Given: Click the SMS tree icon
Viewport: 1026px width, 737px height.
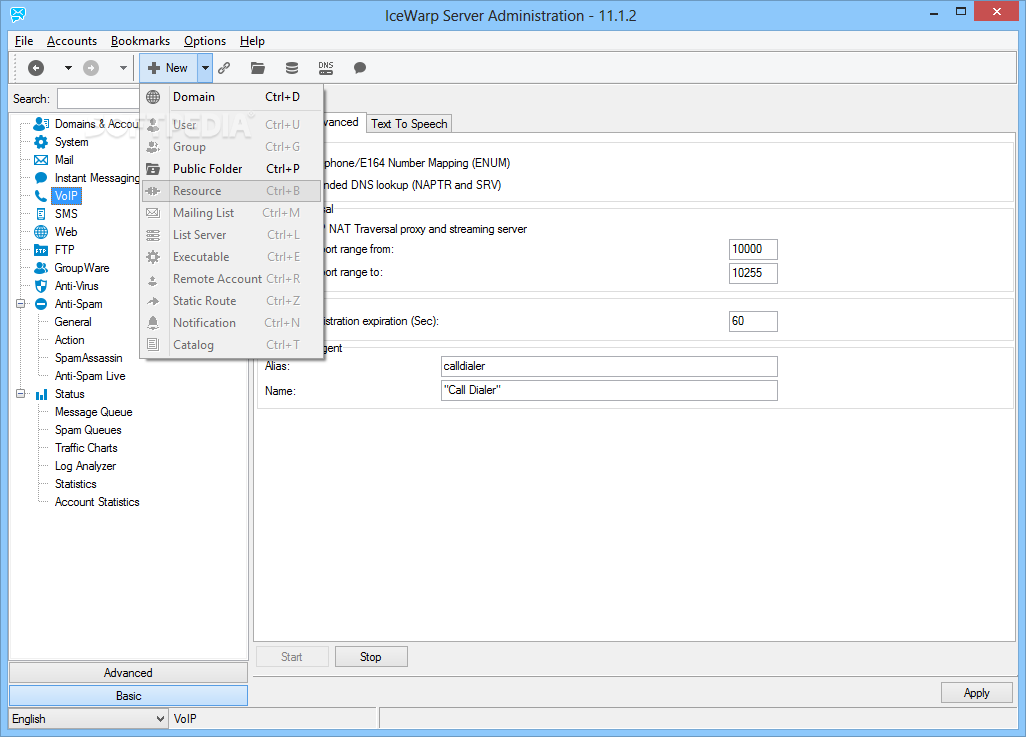Looking at the screenshot, I should tap(41, 214).
